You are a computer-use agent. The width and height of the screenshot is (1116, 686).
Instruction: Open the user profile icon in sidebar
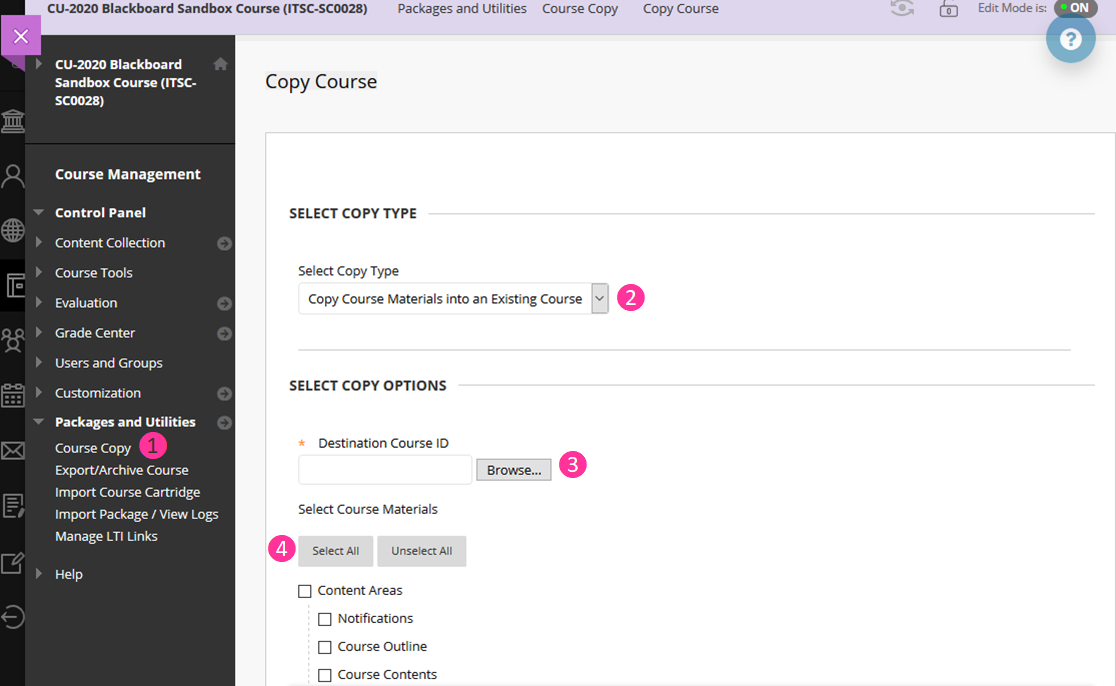coord(13,176)
